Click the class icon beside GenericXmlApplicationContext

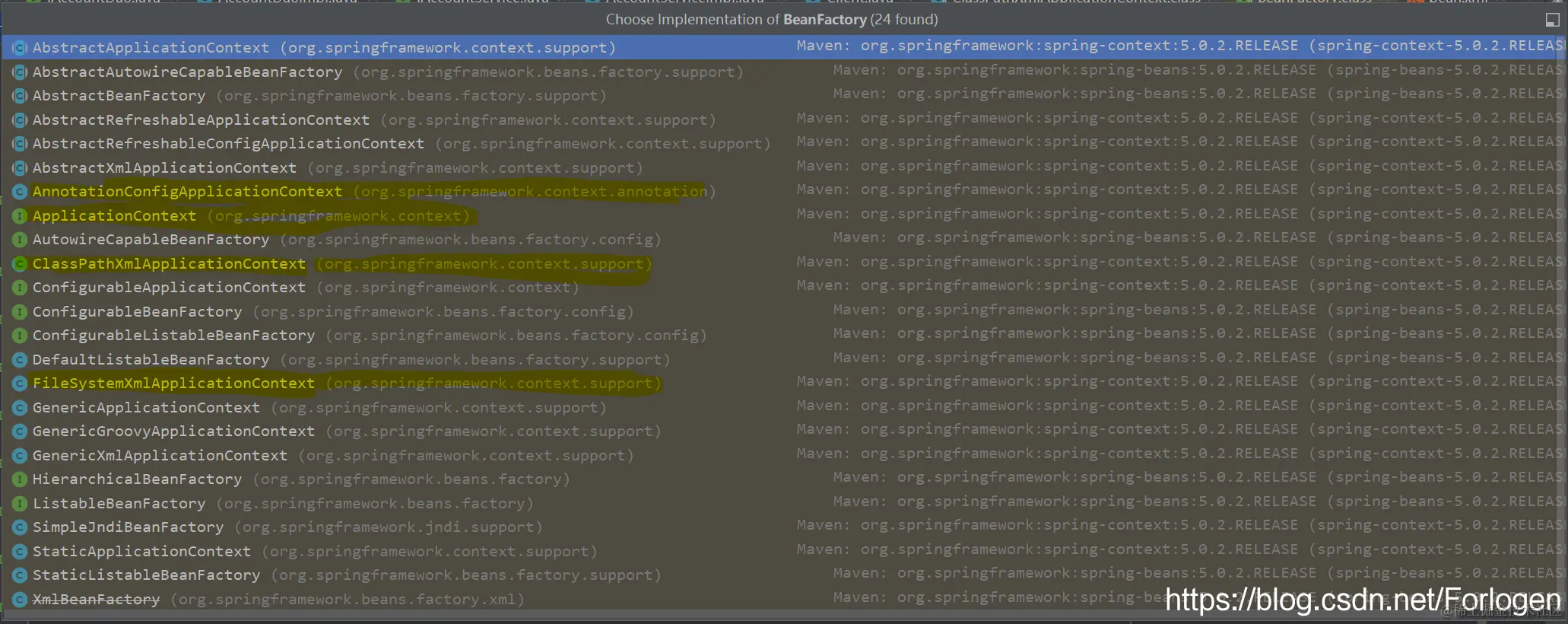[x=20, y=456]
